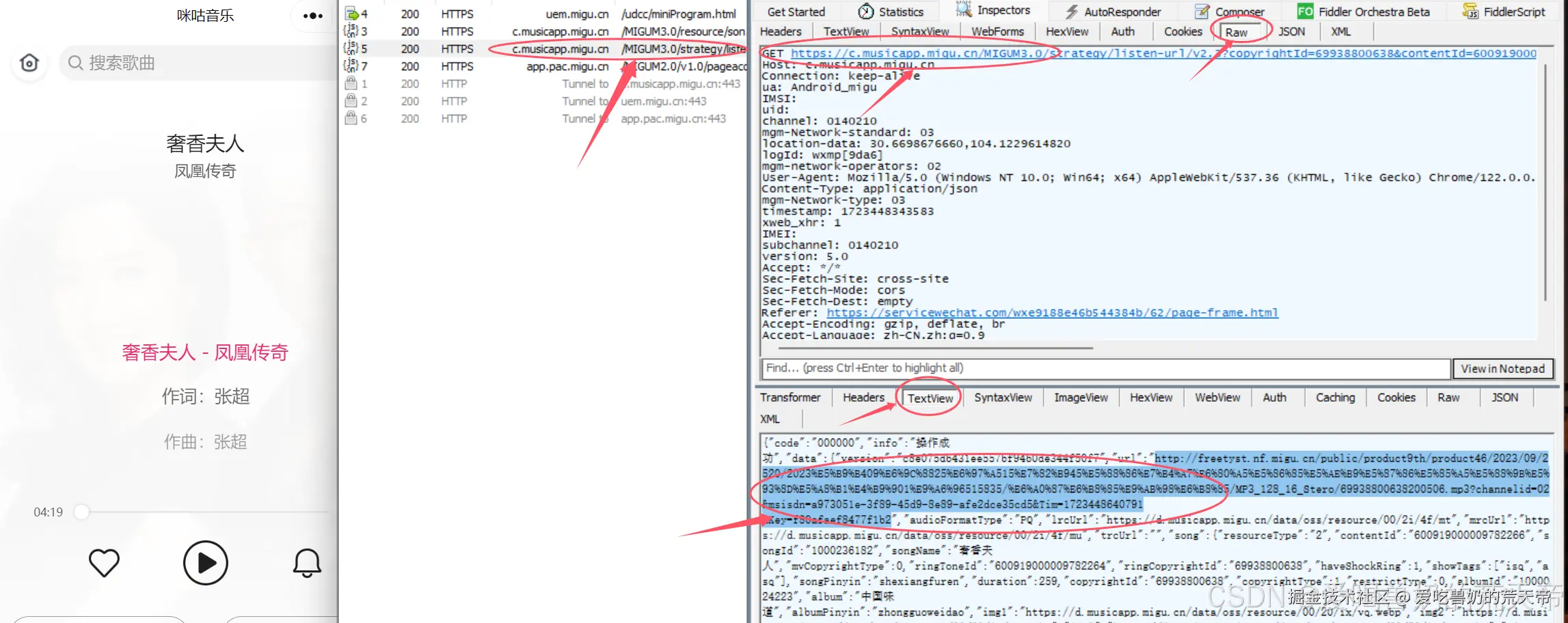The image size is (1568, 623).
Task: Show request WebForms inspector
Action: click(998, 31)
